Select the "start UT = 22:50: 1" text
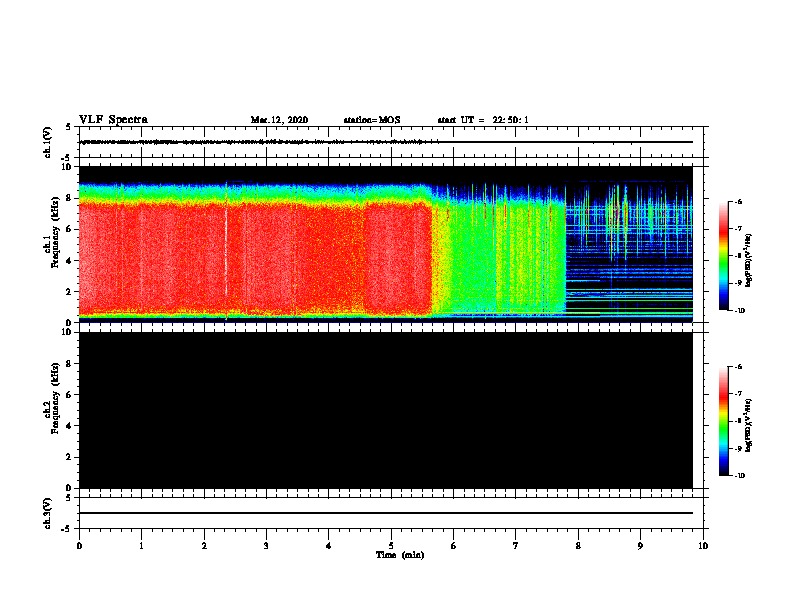Image resolution: width=792 pixels, height=612 pixels. point(483,120)
